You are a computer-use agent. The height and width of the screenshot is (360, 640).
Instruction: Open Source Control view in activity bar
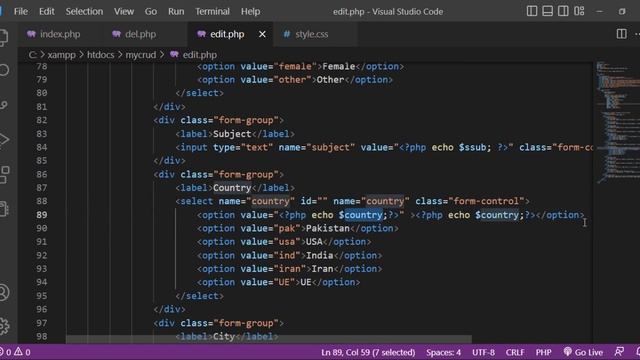4,105
